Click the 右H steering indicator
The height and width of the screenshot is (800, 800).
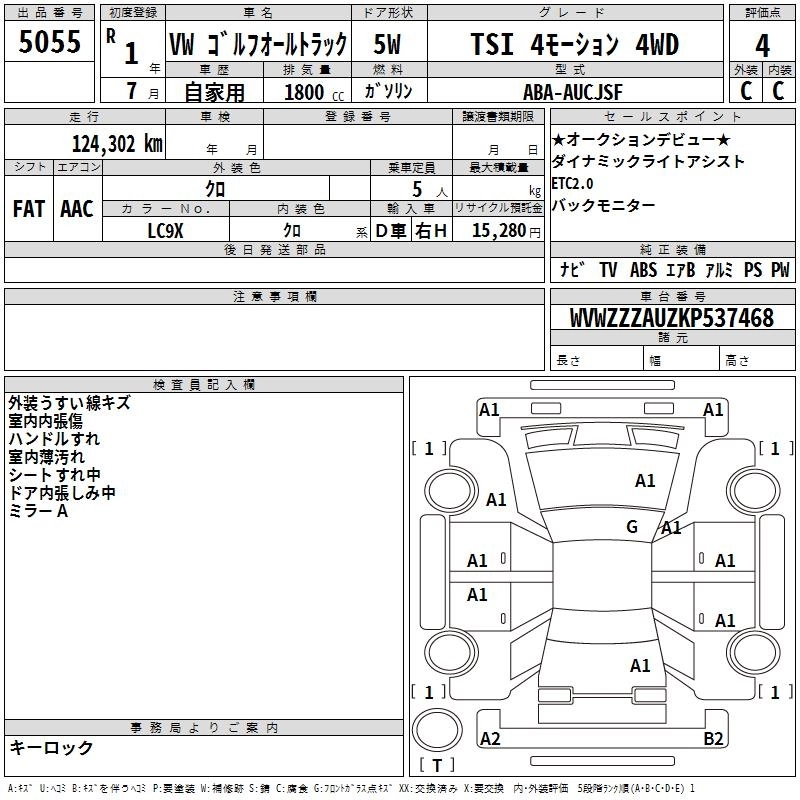(431, 231)
